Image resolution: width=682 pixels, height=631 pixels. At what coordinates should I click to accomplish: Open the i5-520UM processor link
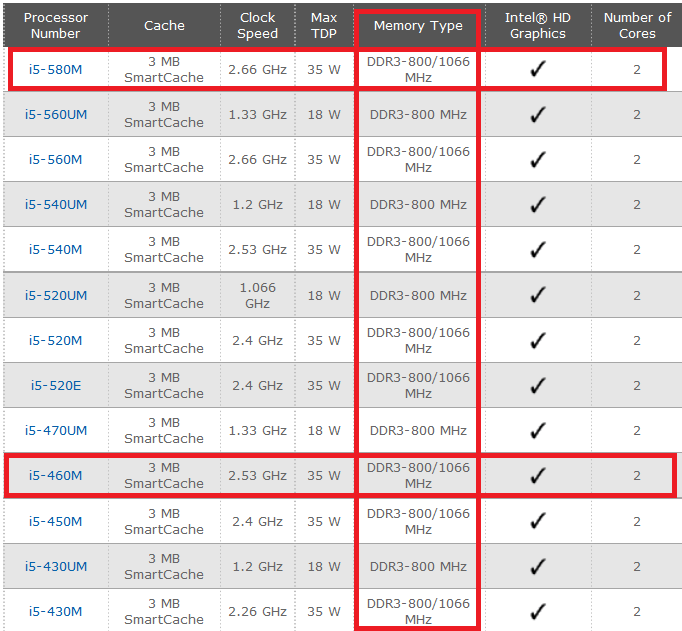tap(56, 296)
